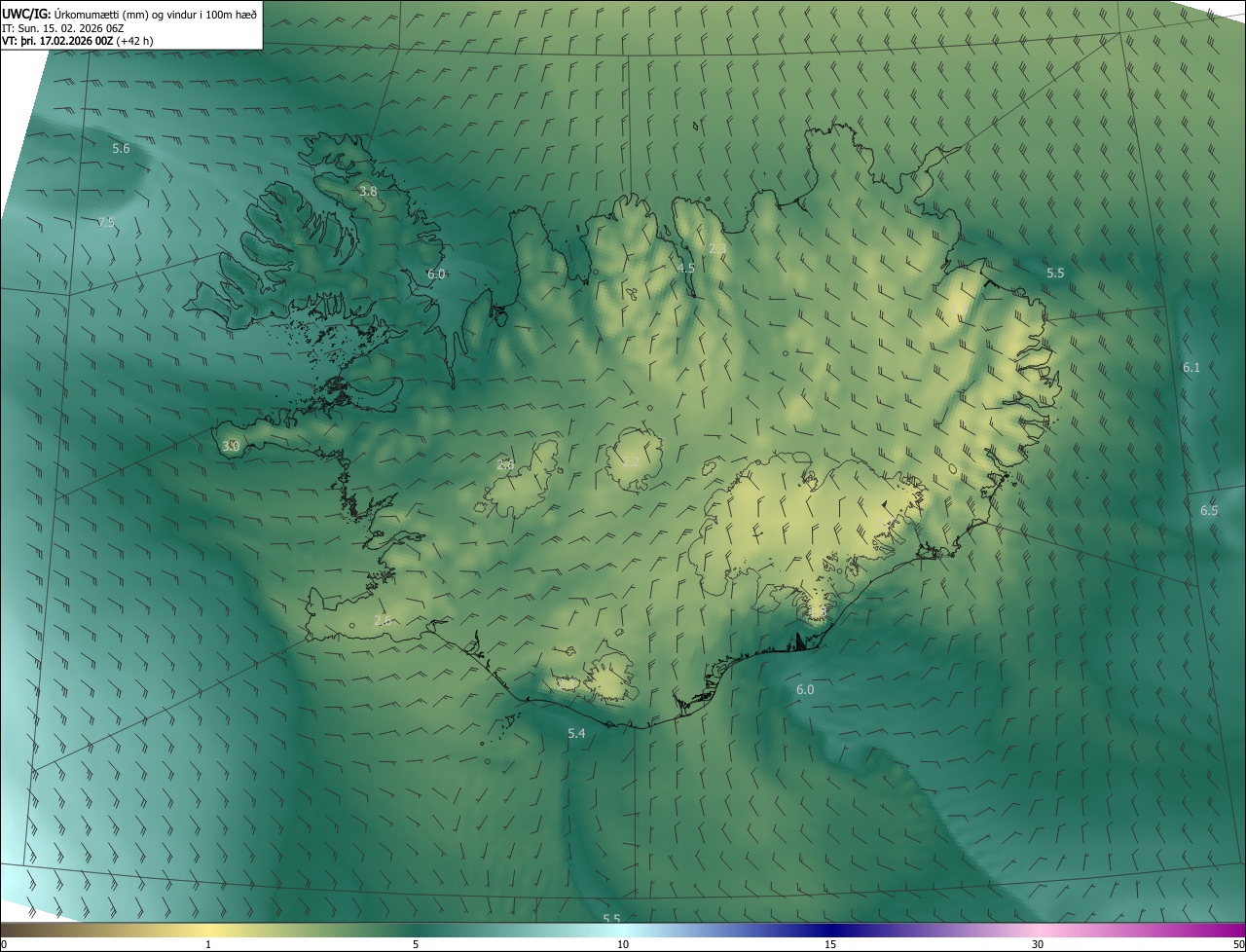Select the 5.5 label off the northeast coast

pyautogui.click(x=1055, y=274)
